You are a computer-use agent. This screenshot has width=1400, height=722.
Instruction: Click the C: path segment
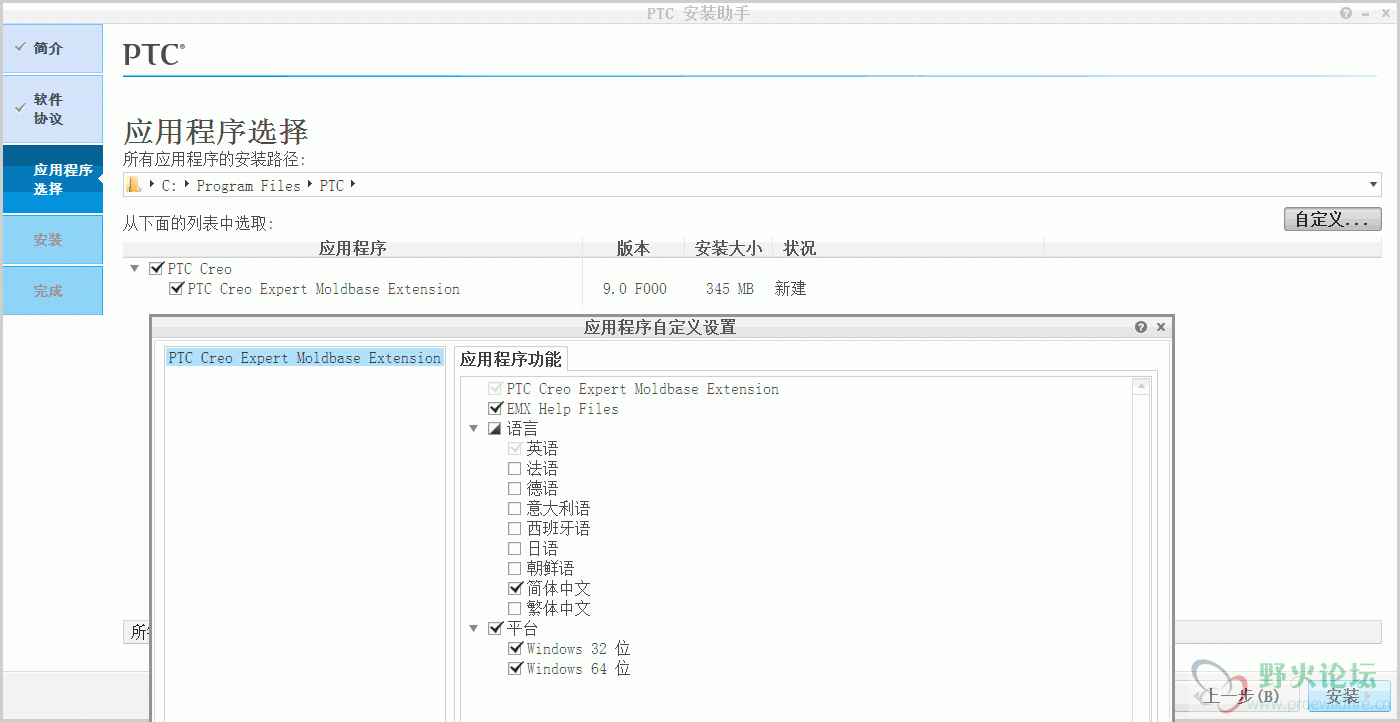[x=169, y=186]
